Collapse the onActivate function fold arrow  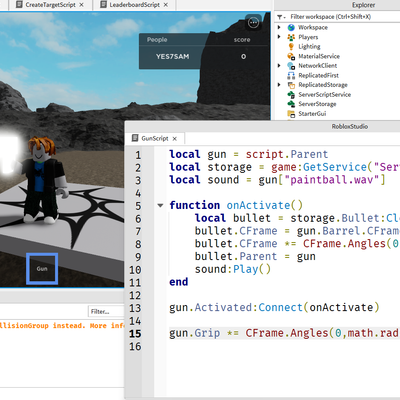click(x=160, y=205)
